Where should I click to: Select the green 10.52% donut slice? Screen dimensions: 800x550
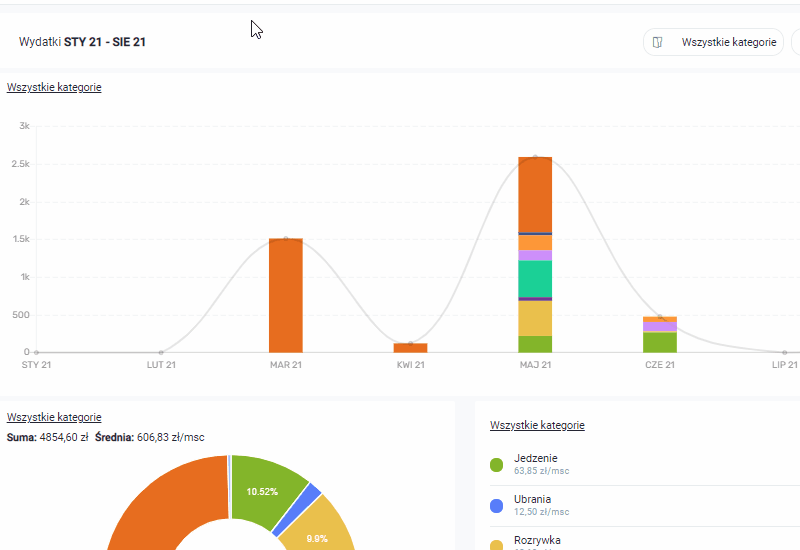(x=263, y=491)
